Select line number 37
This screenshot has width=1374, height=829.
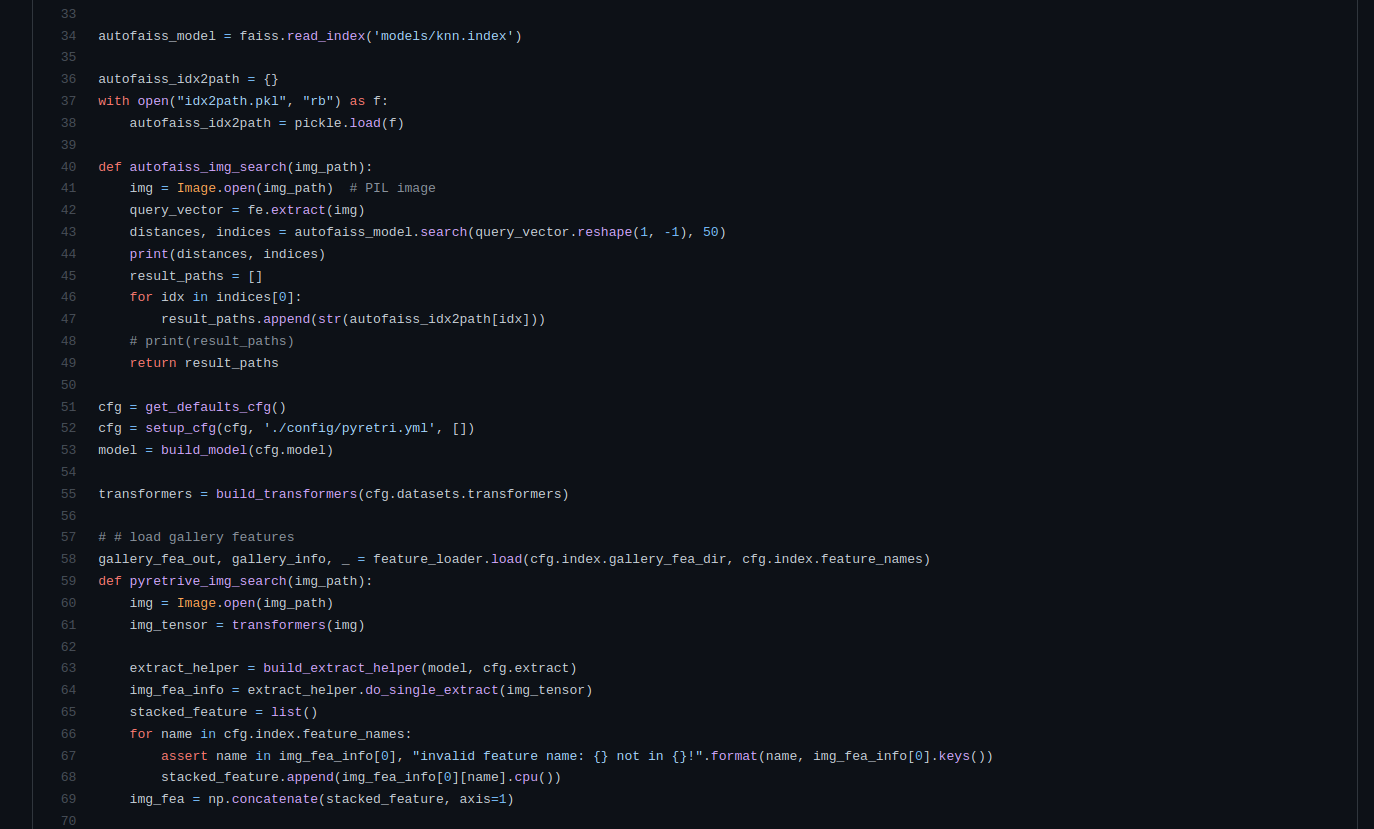(x=68, y=101)
